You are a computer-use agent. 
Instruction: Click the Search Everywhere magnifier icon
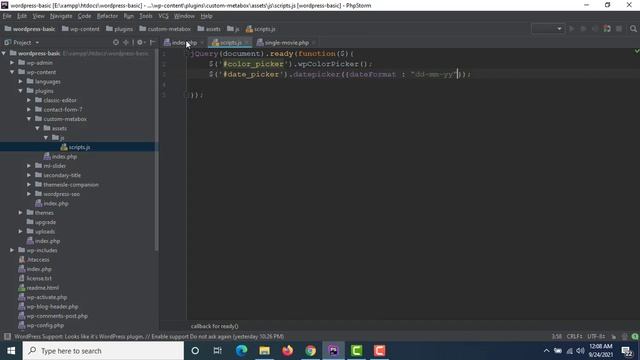(x=633, y=29)
